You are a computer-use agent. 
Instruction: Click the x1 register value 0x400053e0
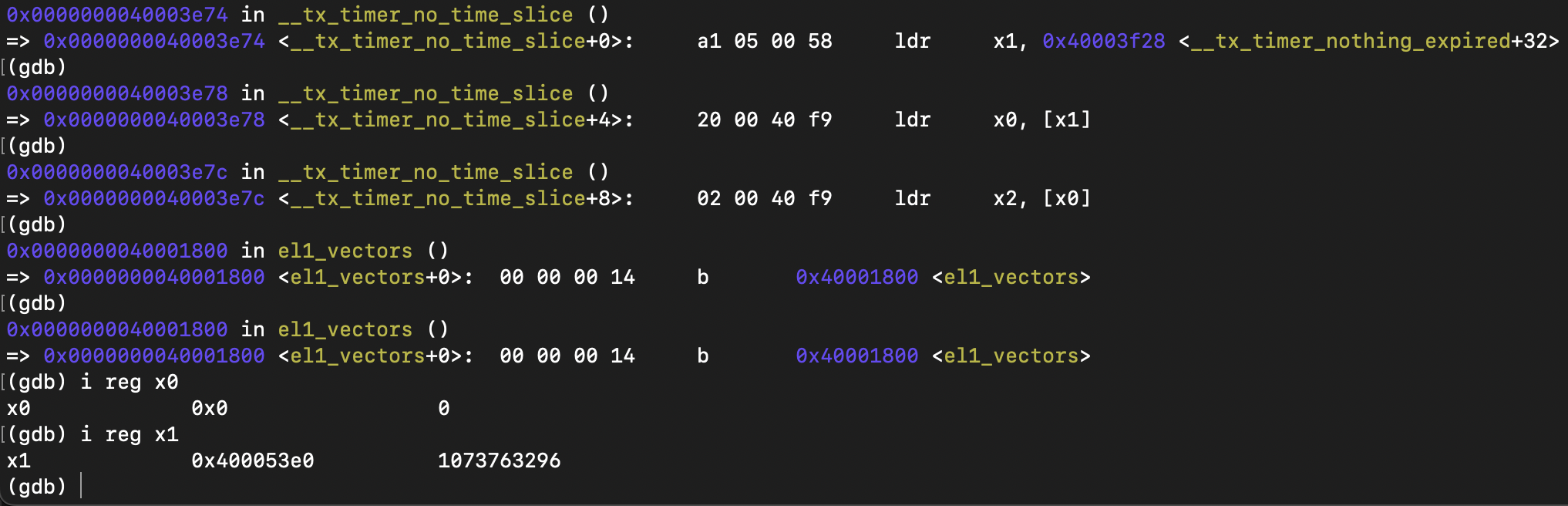(253, 460)
